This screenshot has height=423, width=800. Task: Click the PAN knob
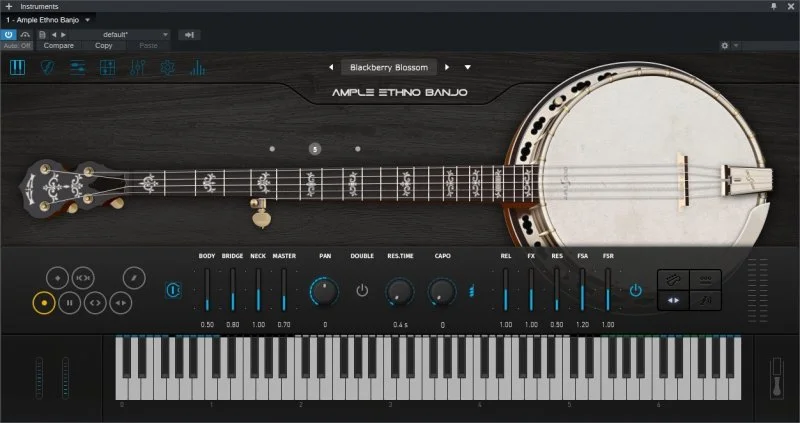[324, 291]
